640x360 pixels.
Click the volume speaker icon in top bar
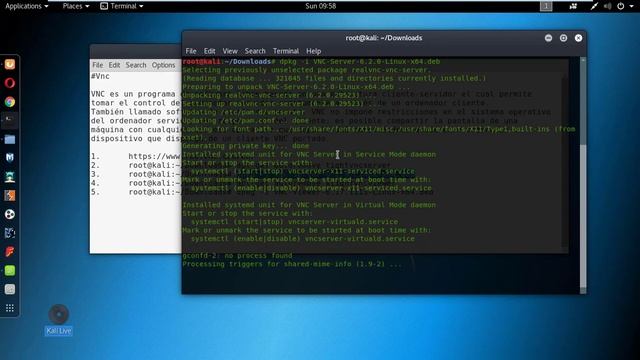(x=608, y=6)
